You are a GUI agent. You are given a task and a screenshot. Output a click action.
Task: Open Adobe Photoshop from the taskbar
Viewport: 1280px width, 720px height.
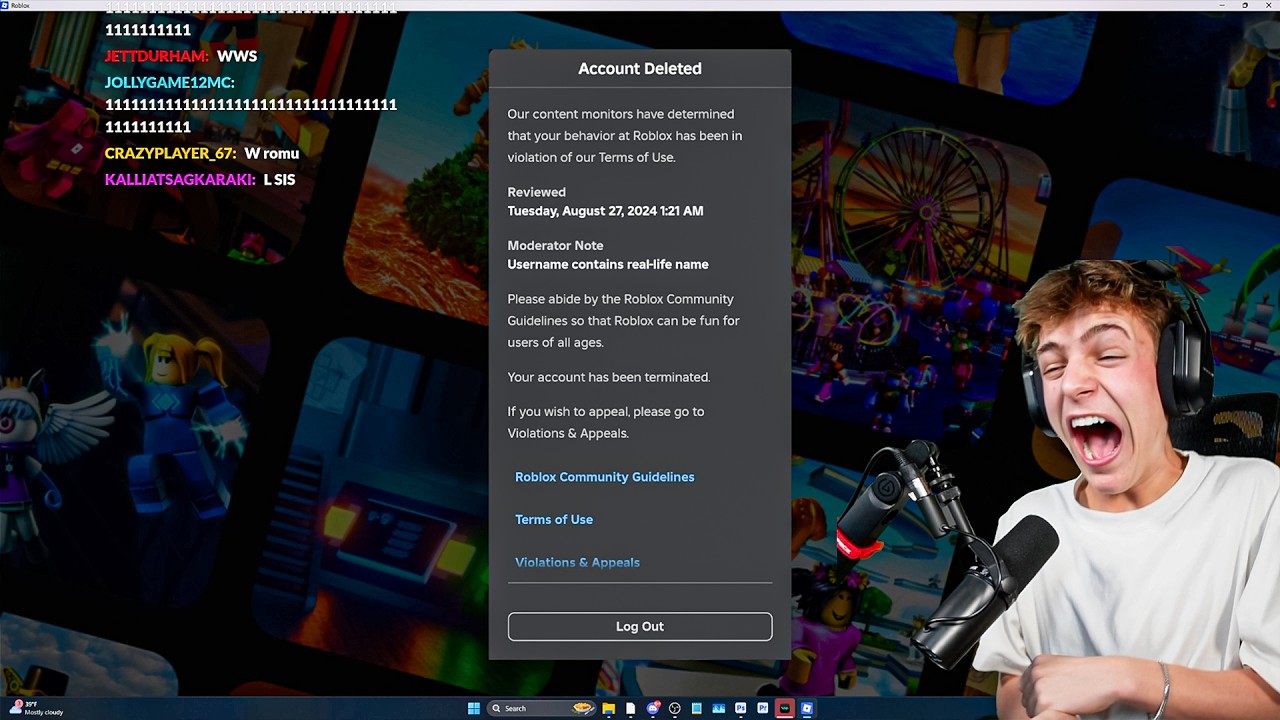pos(741,709)
